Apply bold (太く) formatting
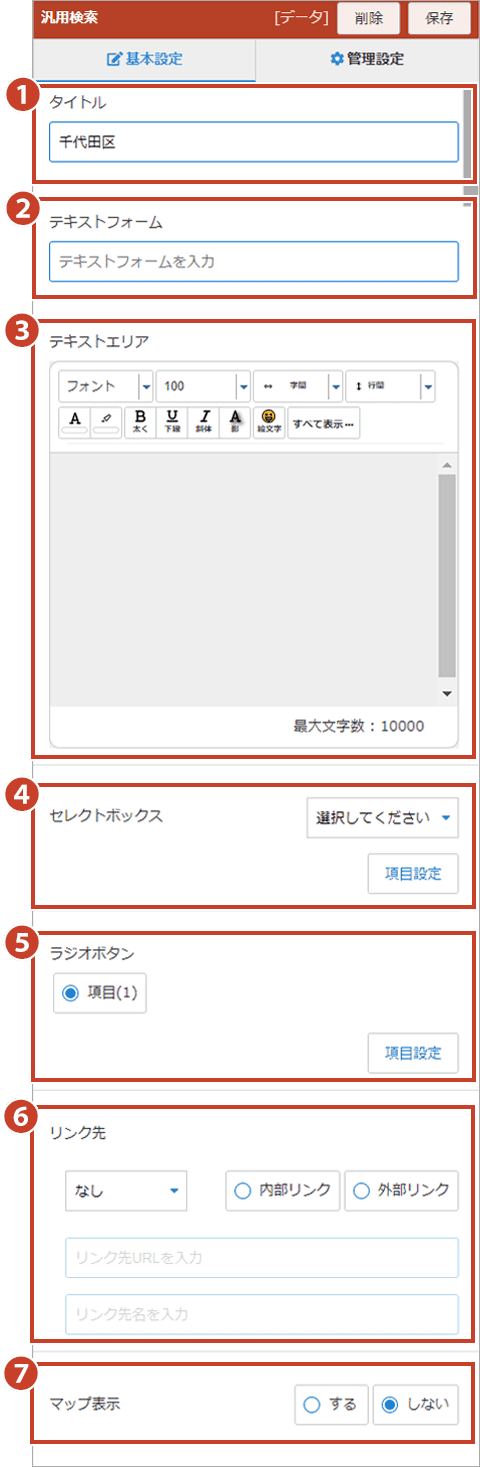 tap(140, 422)
